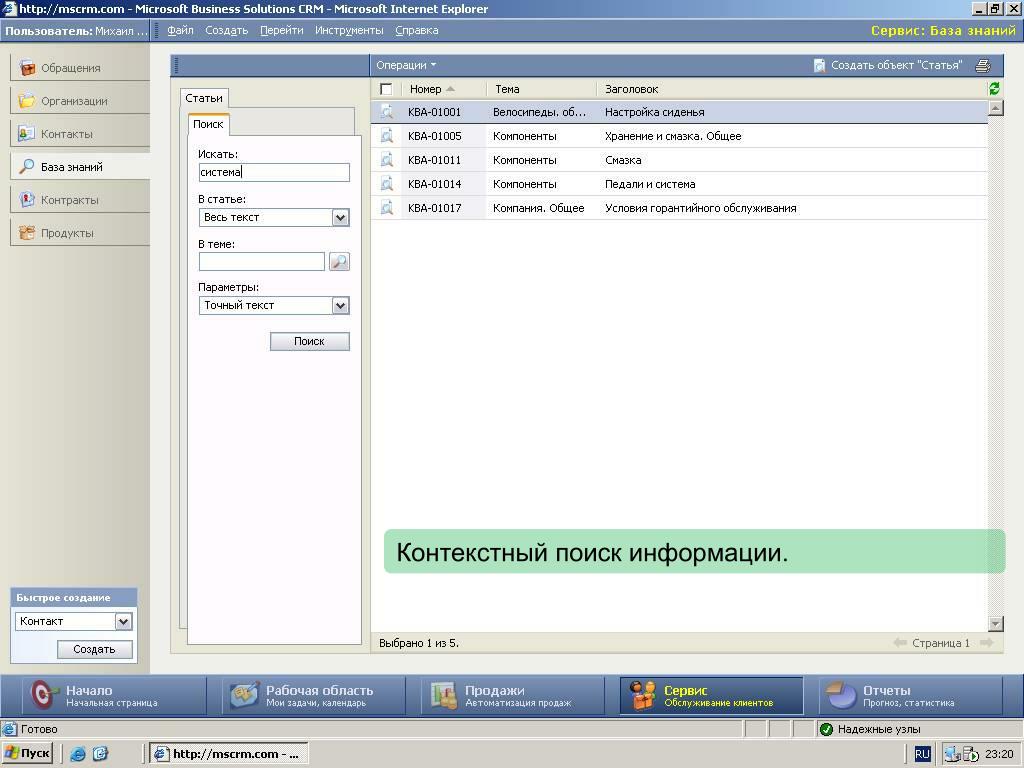Viewport: 1024px width, 768px height.
Task: Click the scrollbar down arrow in article list
Action: point(995,624)
